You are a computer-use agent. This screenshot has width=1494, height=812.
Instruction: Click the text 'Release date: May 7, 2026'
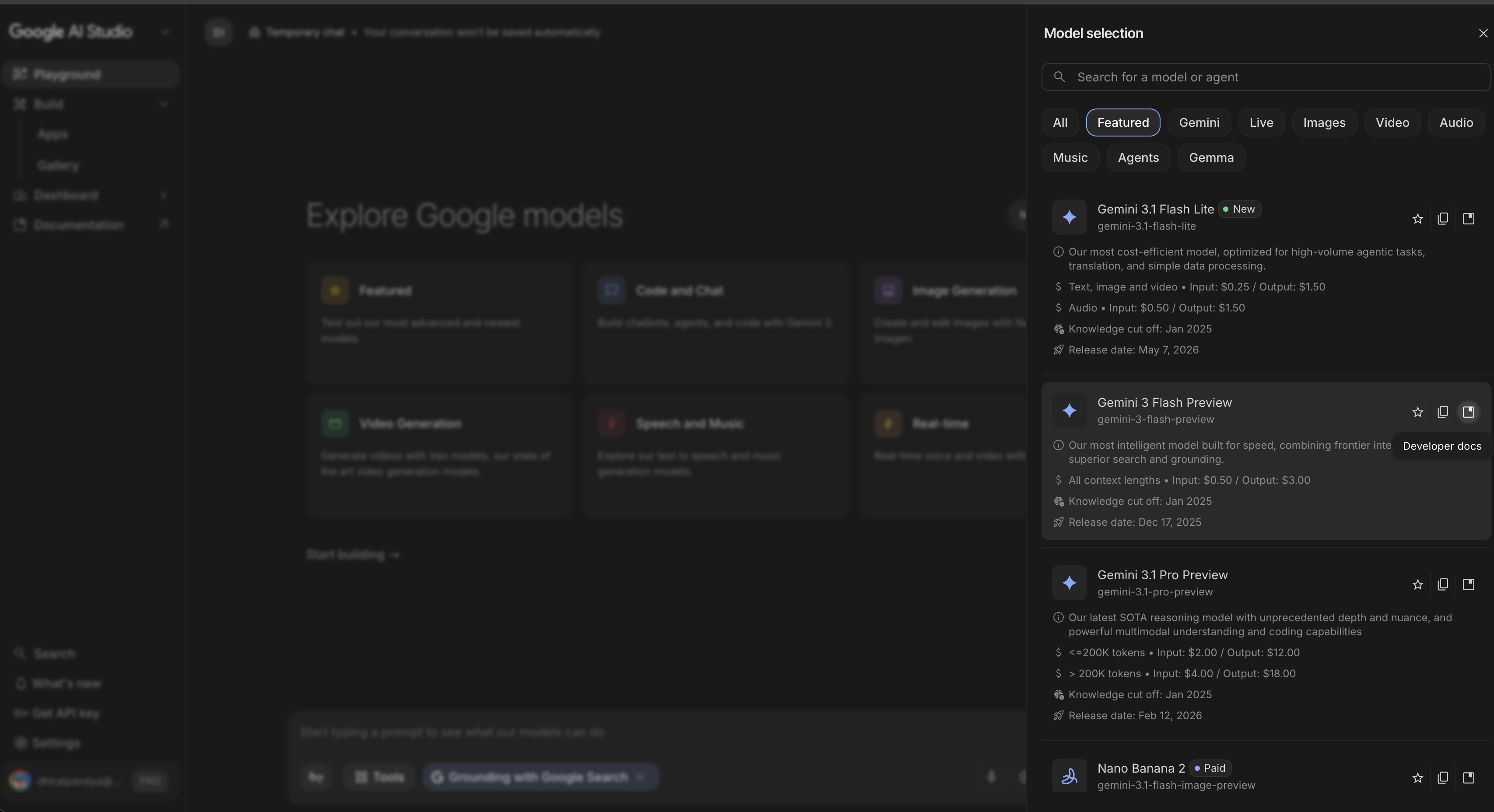click(x=1133, y=350)
